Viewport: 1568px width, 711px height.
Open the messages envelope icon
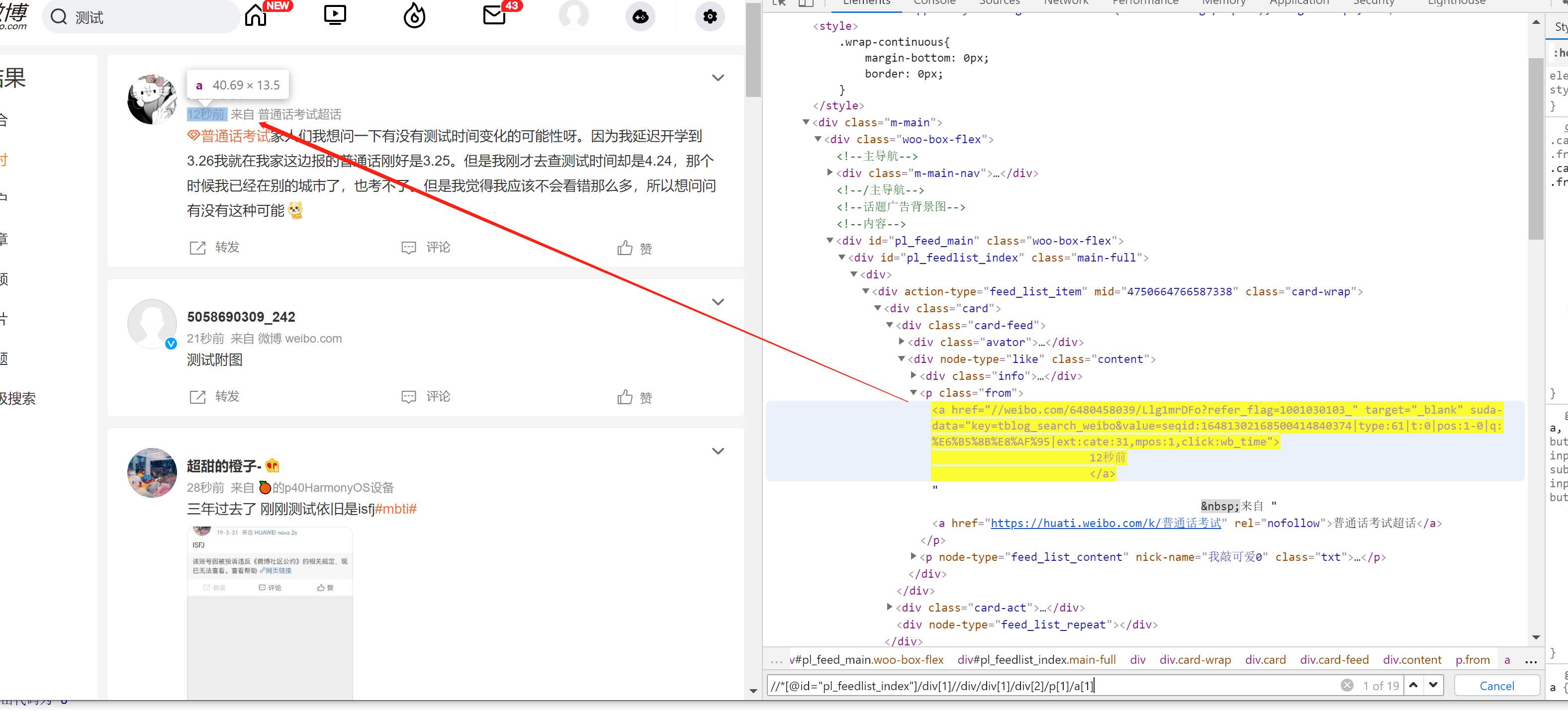click(494, 16)
